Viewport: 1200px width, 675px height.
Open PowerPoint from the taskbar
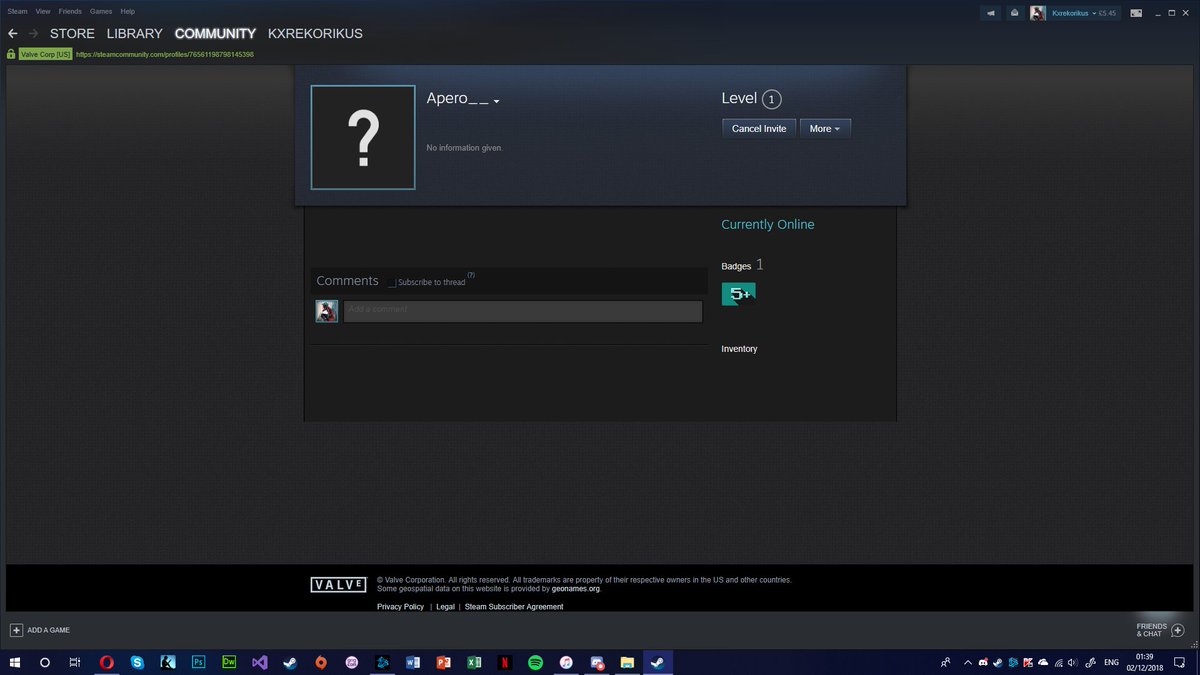444,662
